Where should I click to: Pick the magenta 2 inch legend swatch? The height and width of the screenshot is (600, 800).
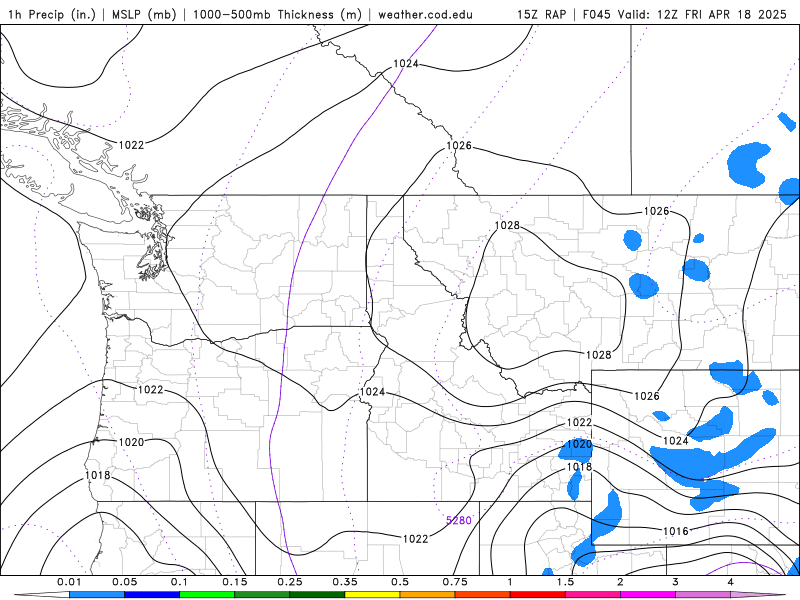(648, 594)
